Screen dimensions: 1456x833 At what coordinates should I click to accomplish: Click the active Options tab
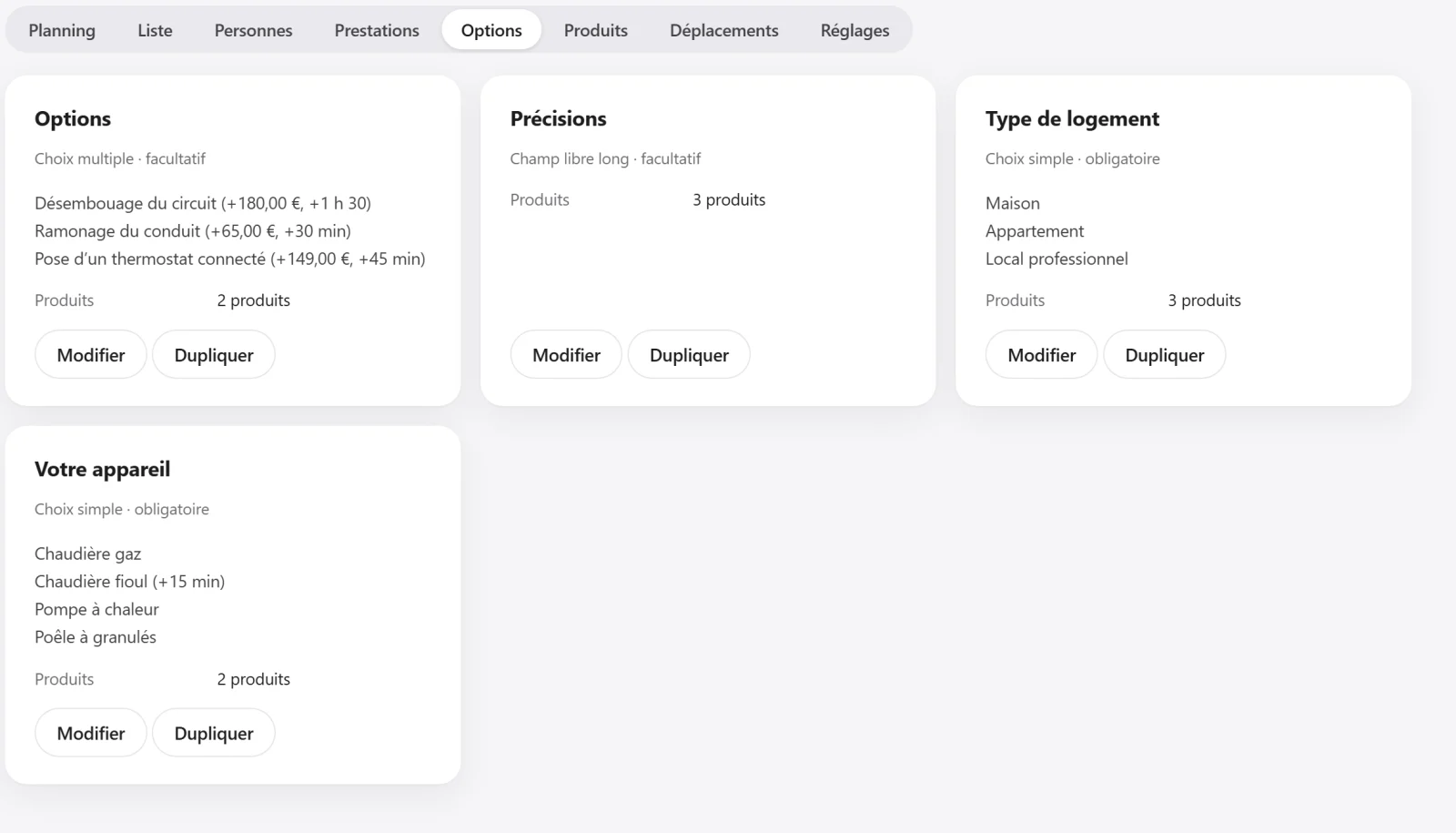click(491, 30)
